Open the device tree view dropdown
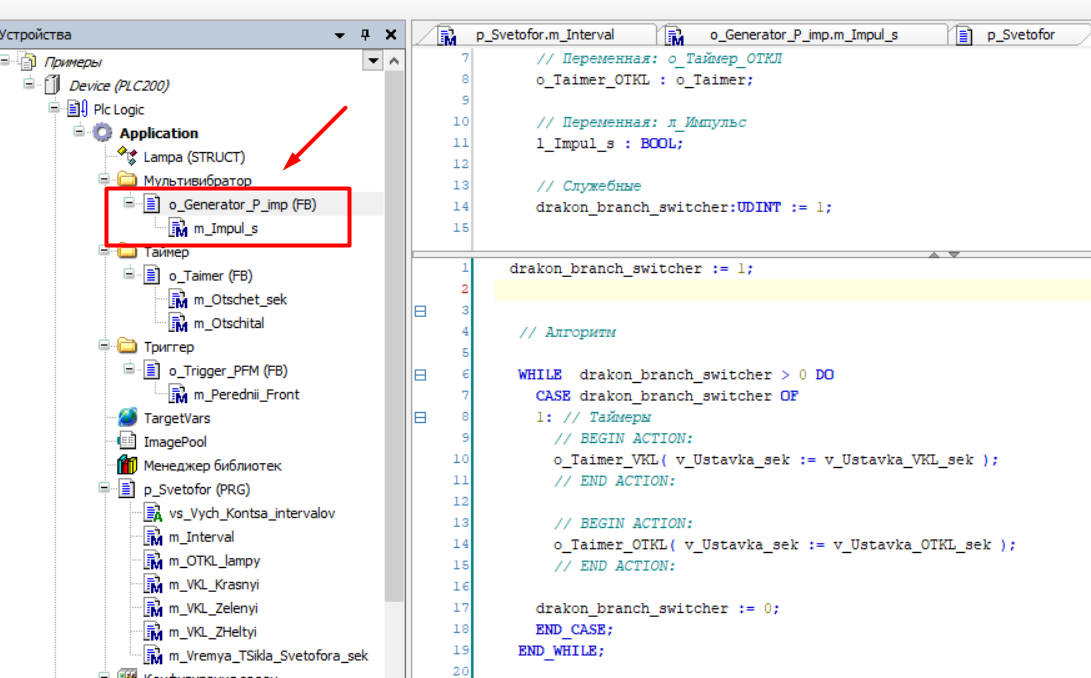This screenshot has height=678, width=1091. [373, 61]
